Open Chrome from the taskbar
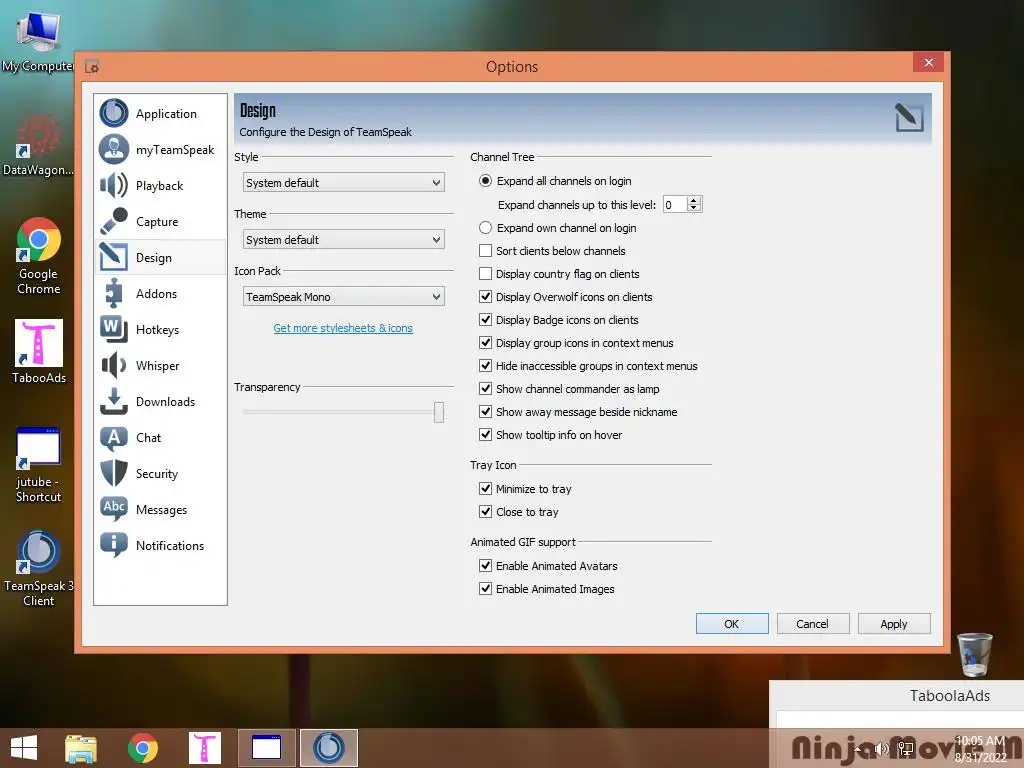Viewport: 1024px width, 768px height. tap(142, 748)
